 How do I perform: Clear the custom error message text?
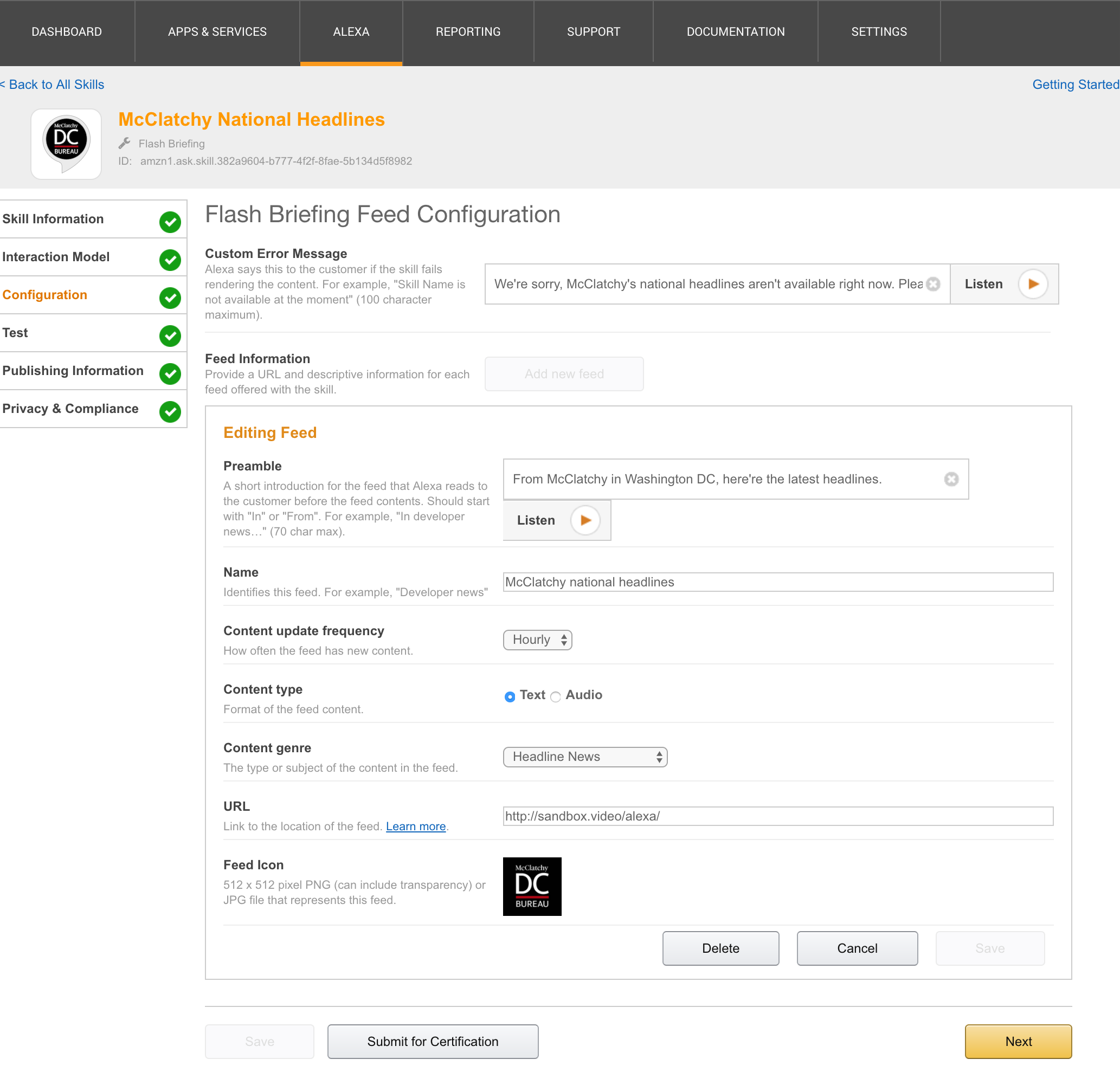tap(933, 284)
